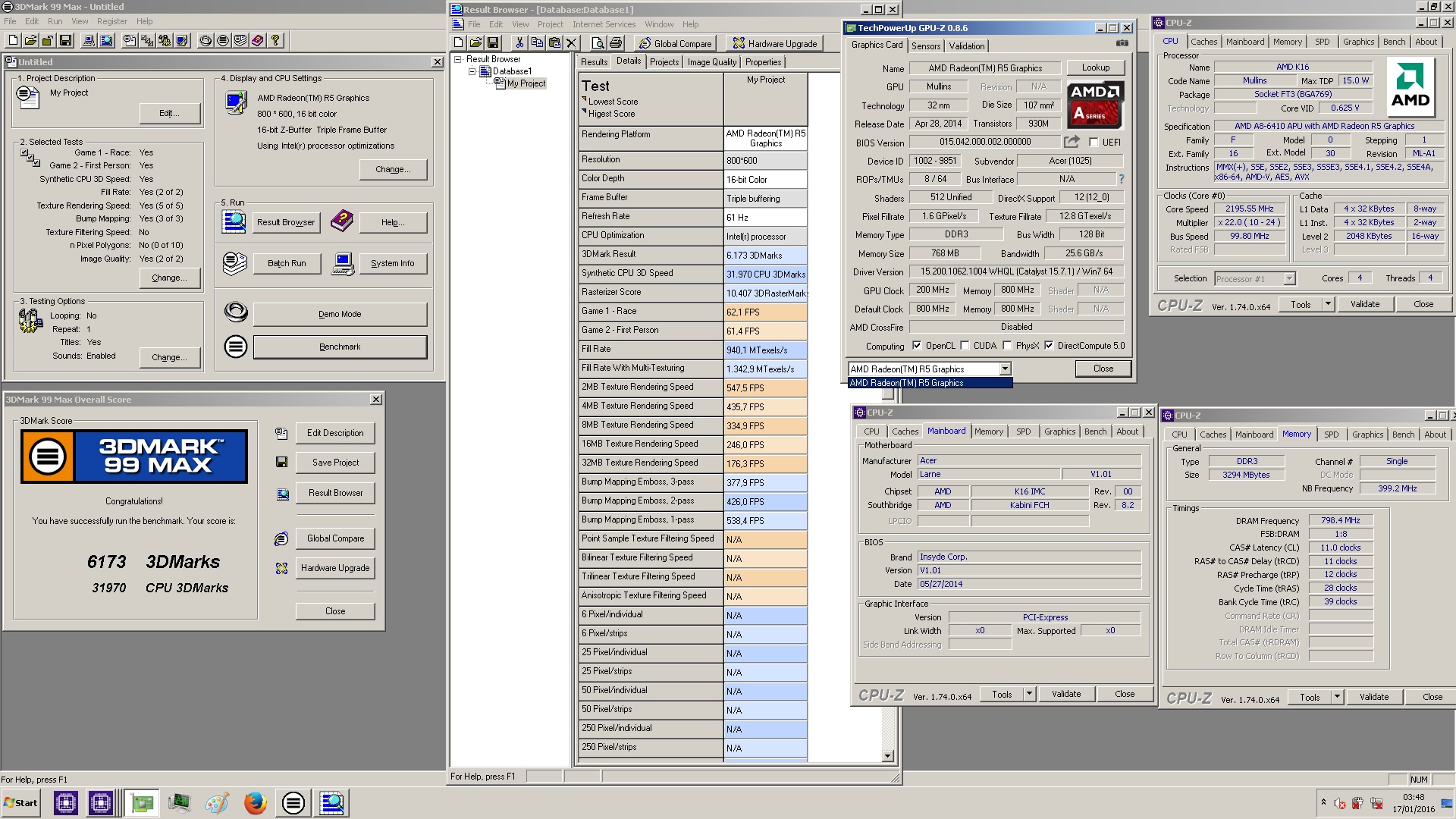Open Tools dropdown arrow in CPU-Z CPU window

[1328, 304]
